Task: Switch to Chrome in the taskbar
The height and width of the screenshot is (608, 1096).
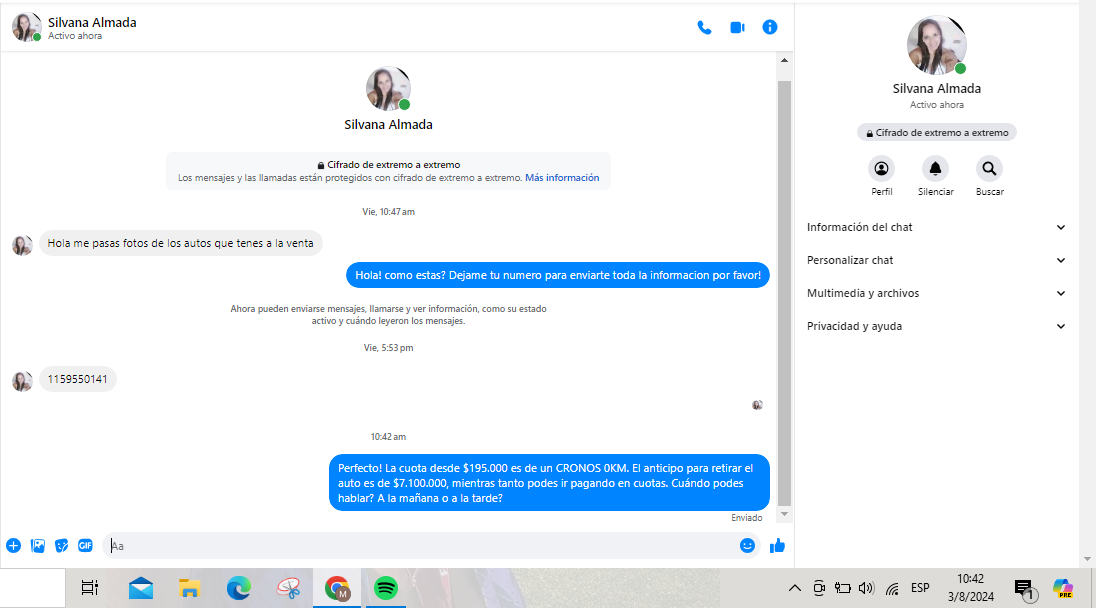Action: [337, 588]
